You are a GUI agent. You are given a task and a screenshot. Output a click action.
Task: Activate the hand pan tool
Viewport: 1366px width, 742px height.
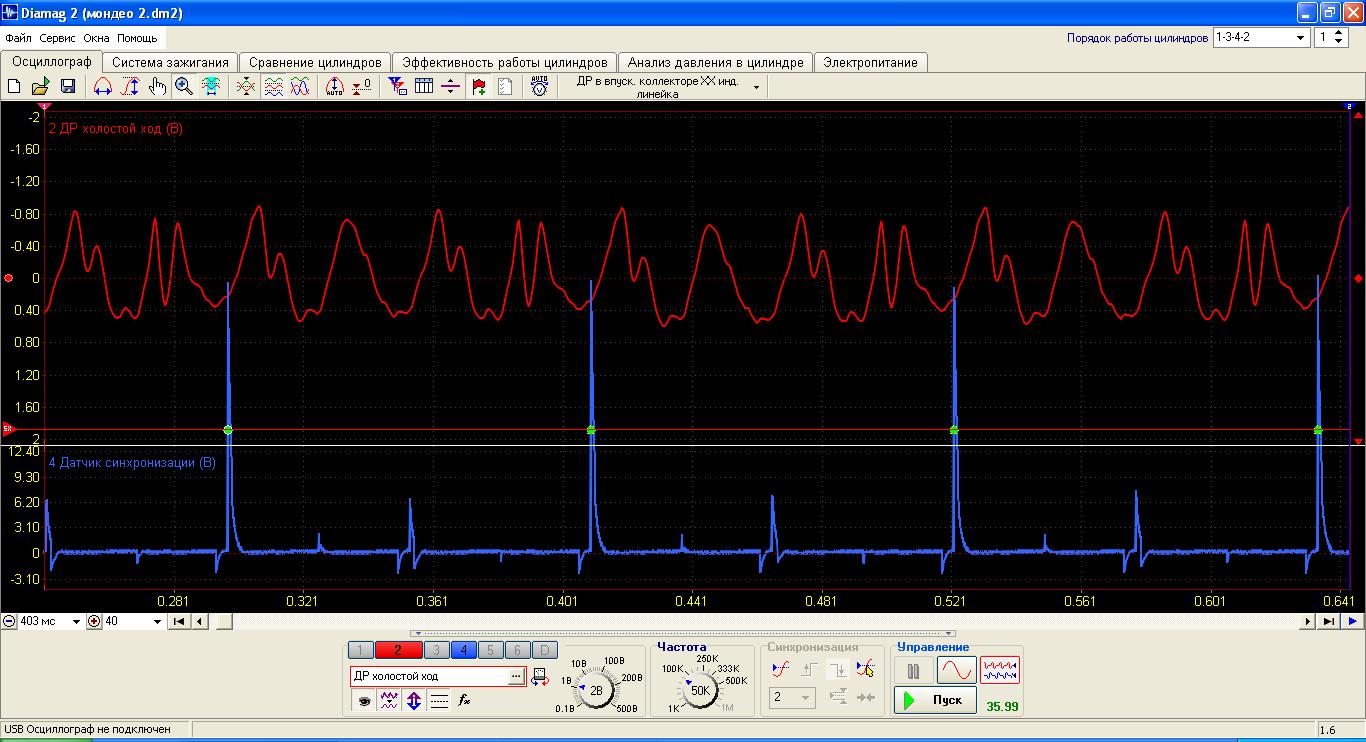157,87
